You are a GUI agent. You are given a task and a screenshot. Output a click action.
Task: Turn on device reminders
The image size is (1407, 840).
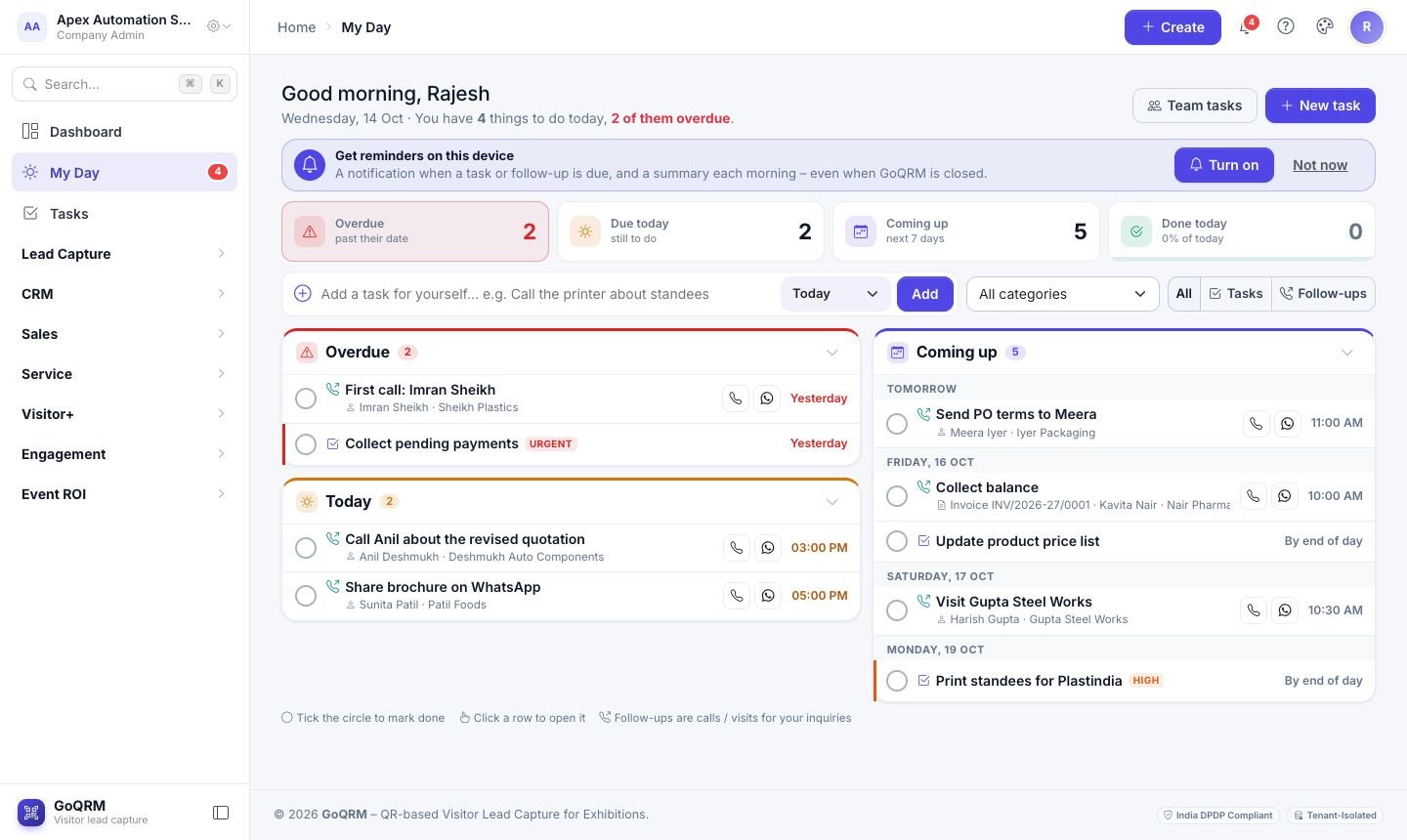coord(1223,165)
